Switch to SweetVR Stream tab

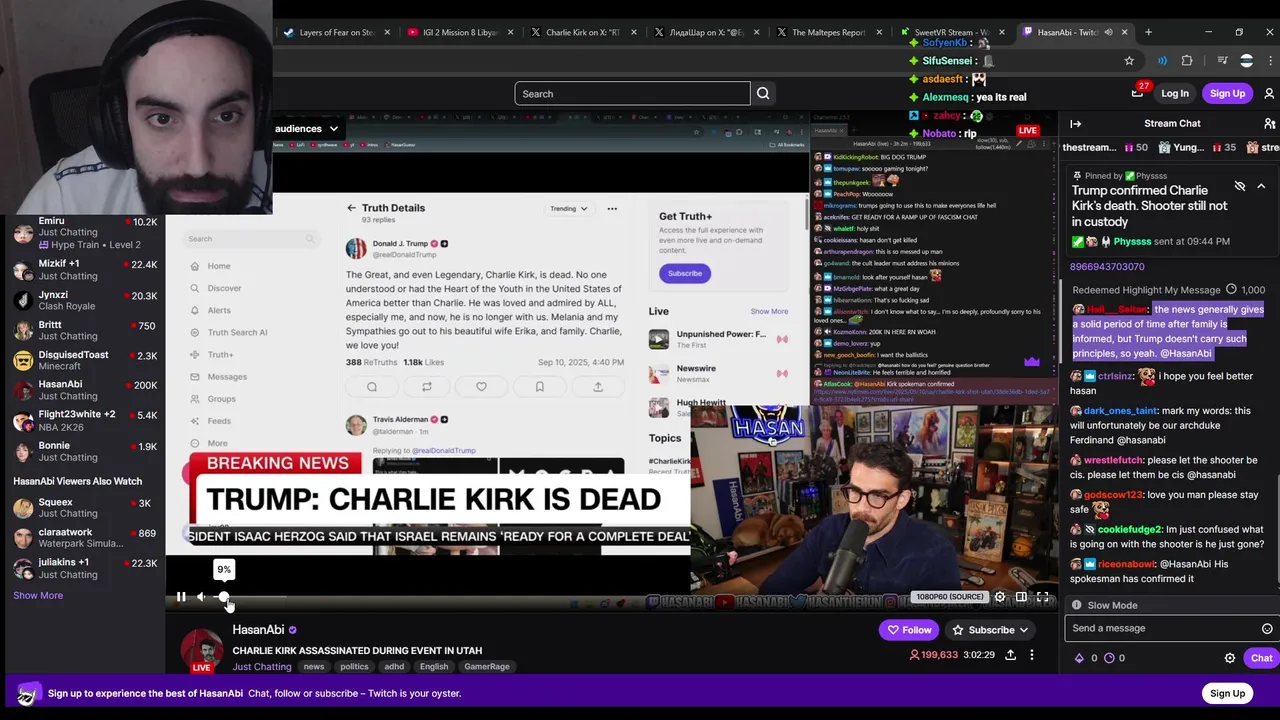click(950, 32)
